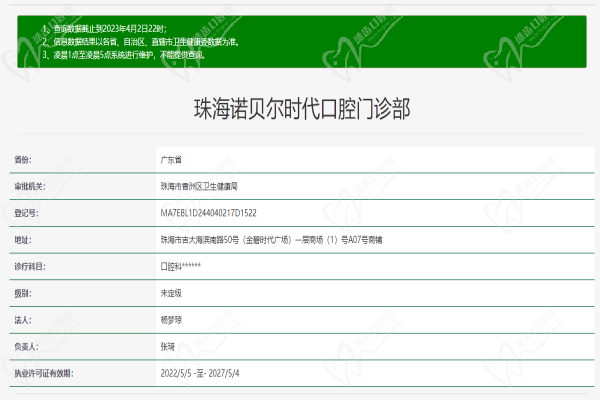Viewport: 600px width, 400px height.
Task: Click the address starting with 珠海市吉大海滨南路50号
Action: coord(271,240)
